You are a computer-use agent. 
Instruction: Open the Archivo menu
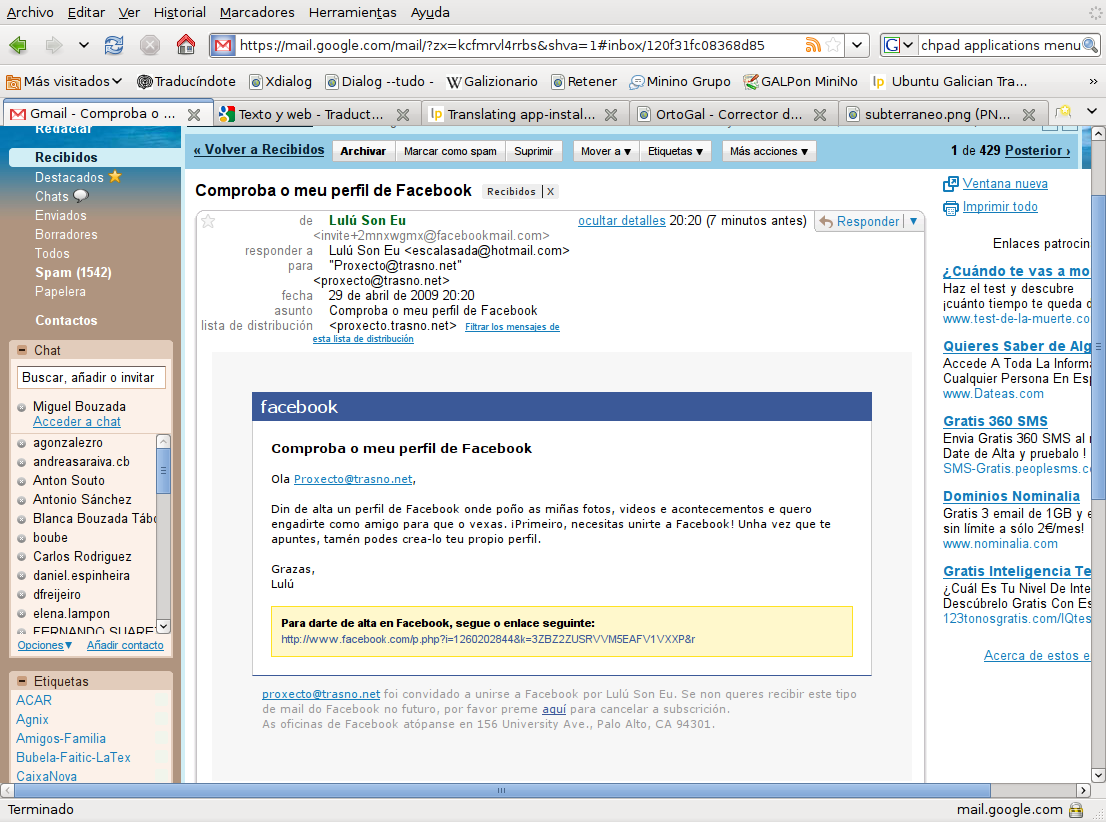[x=30, y=12]
